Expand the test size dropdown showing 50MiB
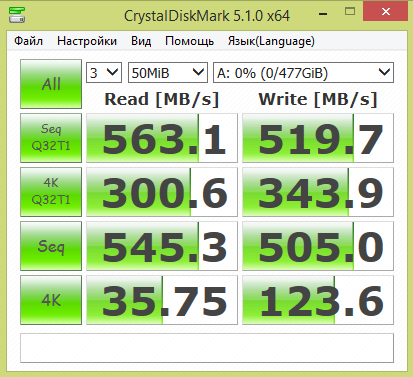This screenshot has height=377, width=413. (x=168, y=72)
